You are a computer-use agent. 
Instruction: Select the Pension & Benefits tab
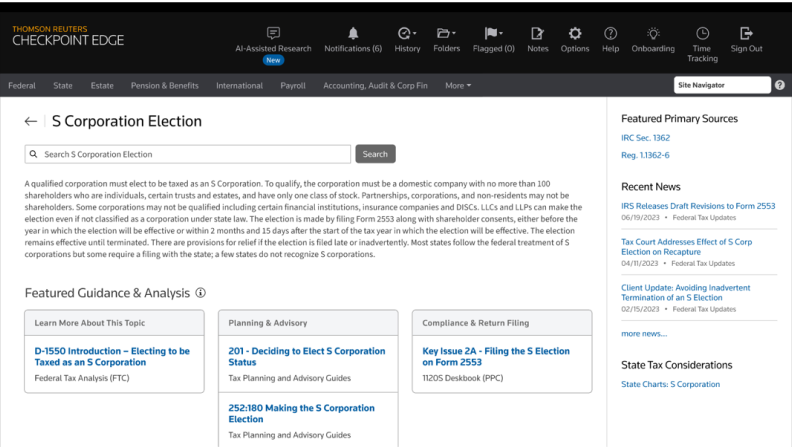pos(165,86)
